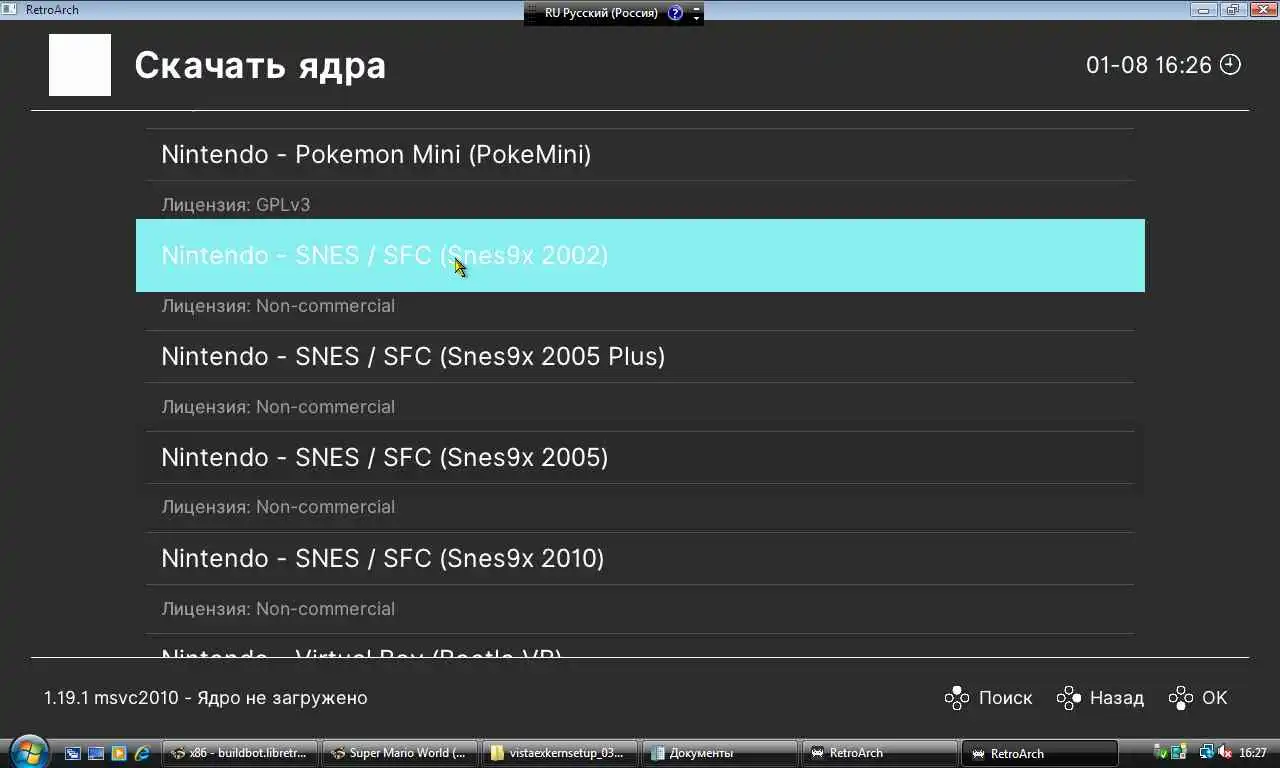
Task: Switch to the first RetroArch taskbar button
Action: point(879,753)
